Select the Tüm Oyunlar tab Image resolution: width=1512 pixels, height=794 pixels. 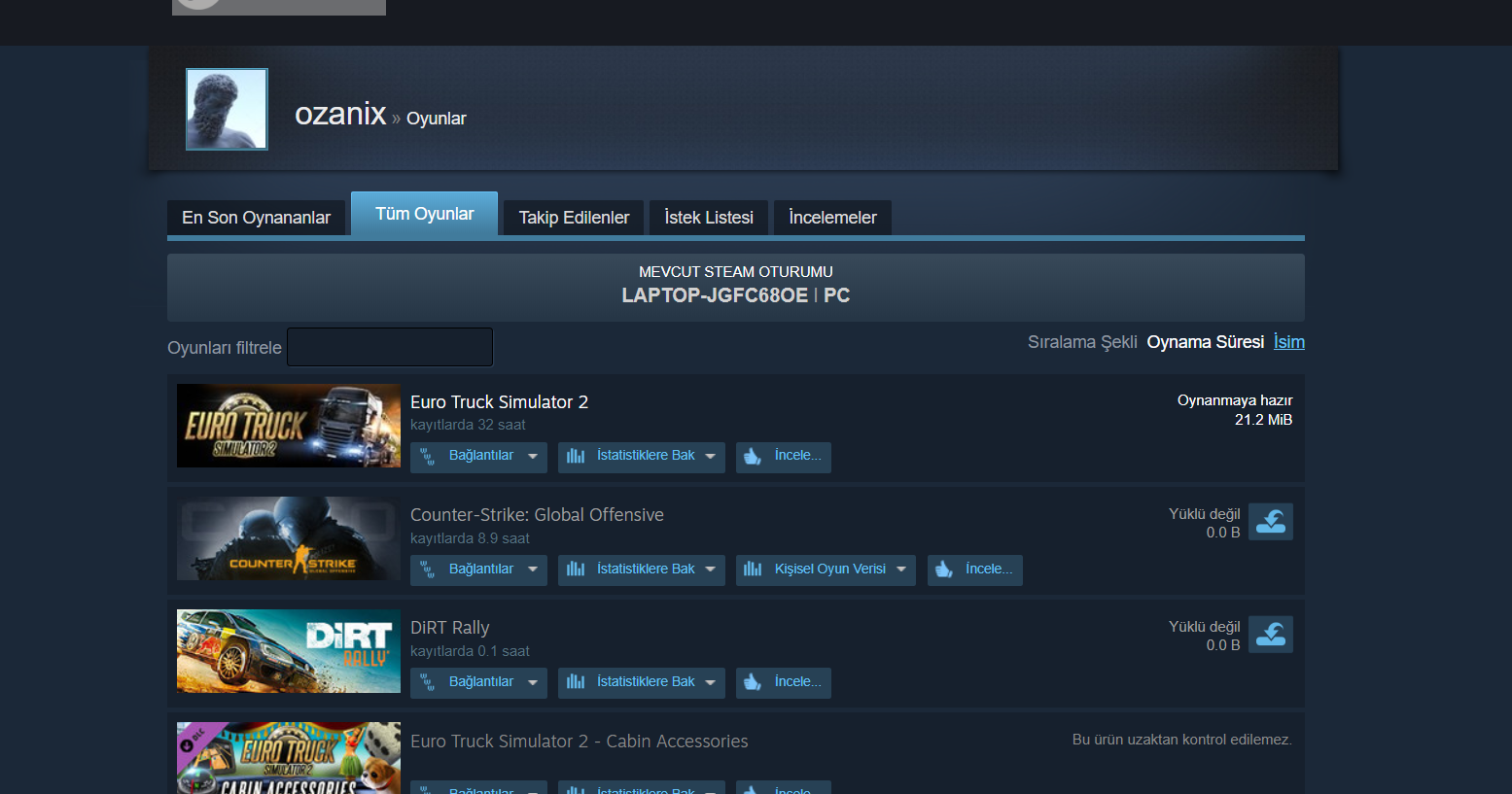[424, 214]
